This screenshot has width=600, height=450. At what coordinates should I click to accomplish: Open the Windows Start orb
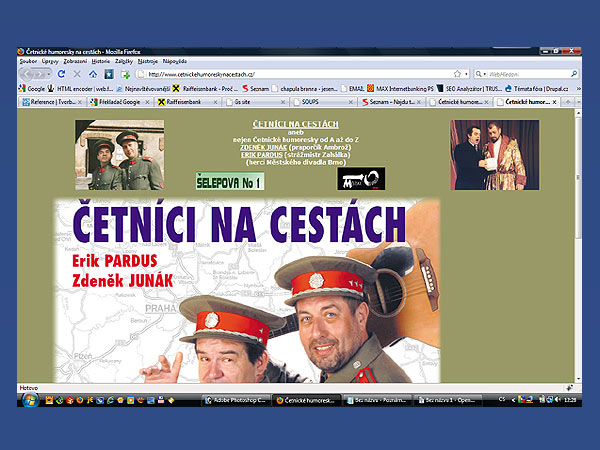29,400
